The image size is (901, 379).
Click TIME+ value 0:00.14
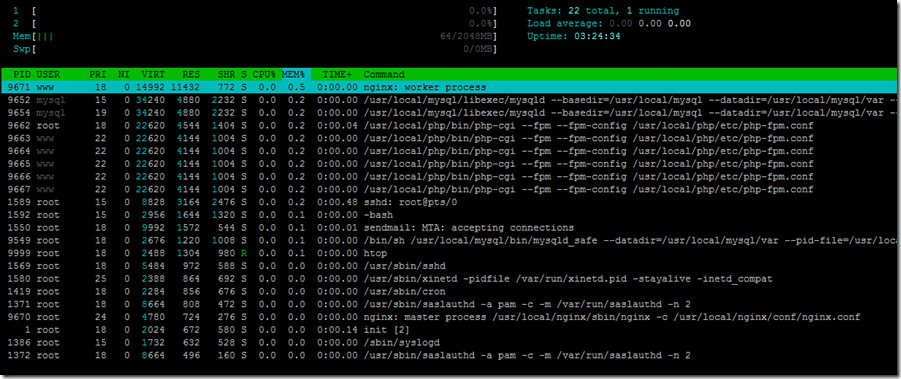337,330
